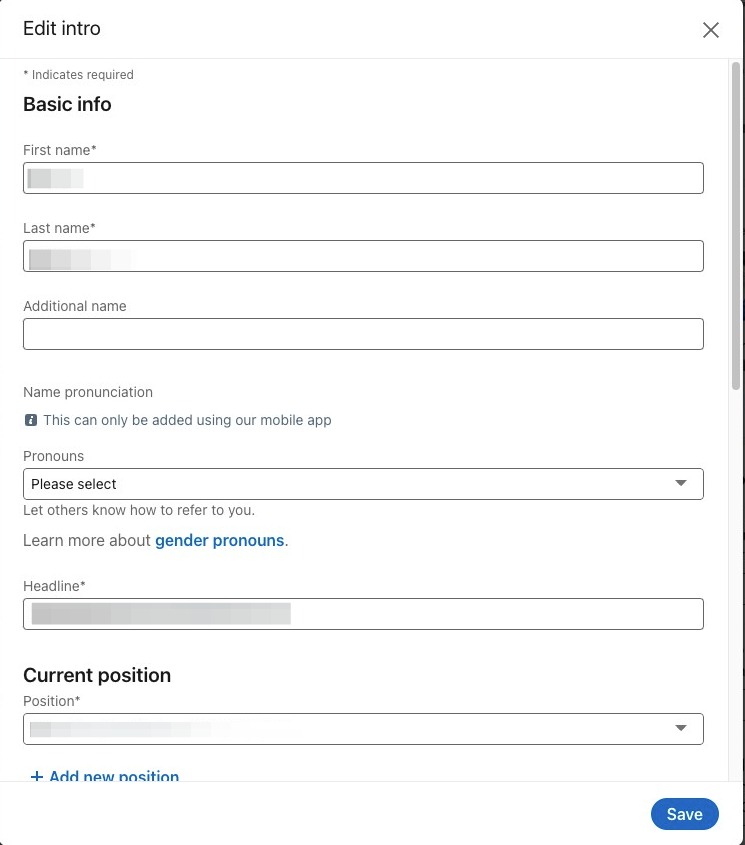
Task: Click into the Last name field
Action: point(363,256)
